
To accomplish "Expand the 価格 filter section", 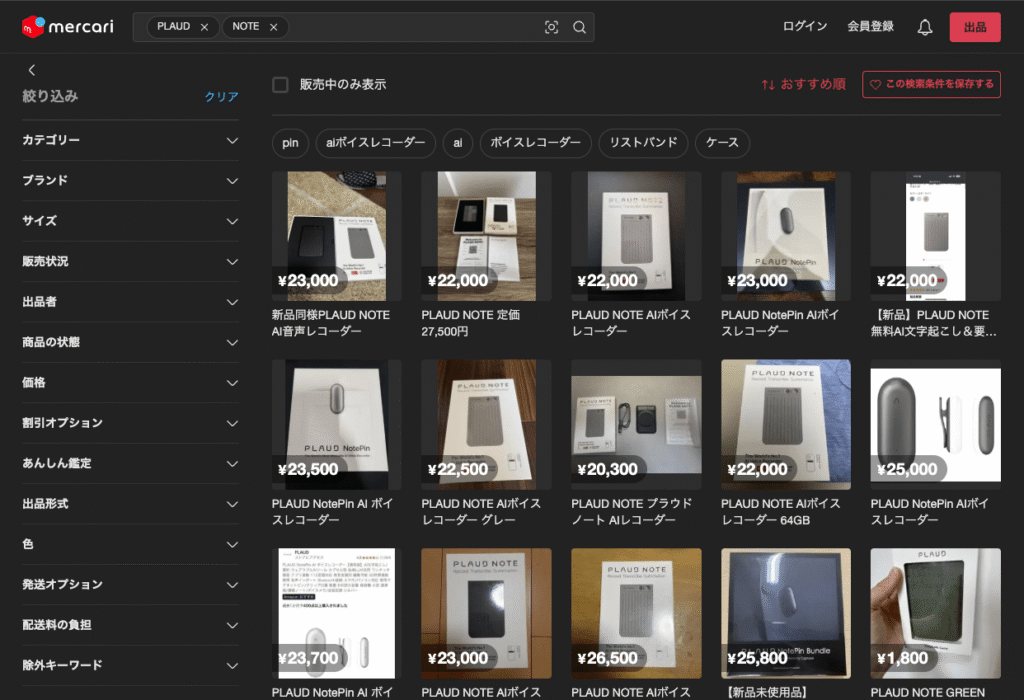I will tap(131, 383).
